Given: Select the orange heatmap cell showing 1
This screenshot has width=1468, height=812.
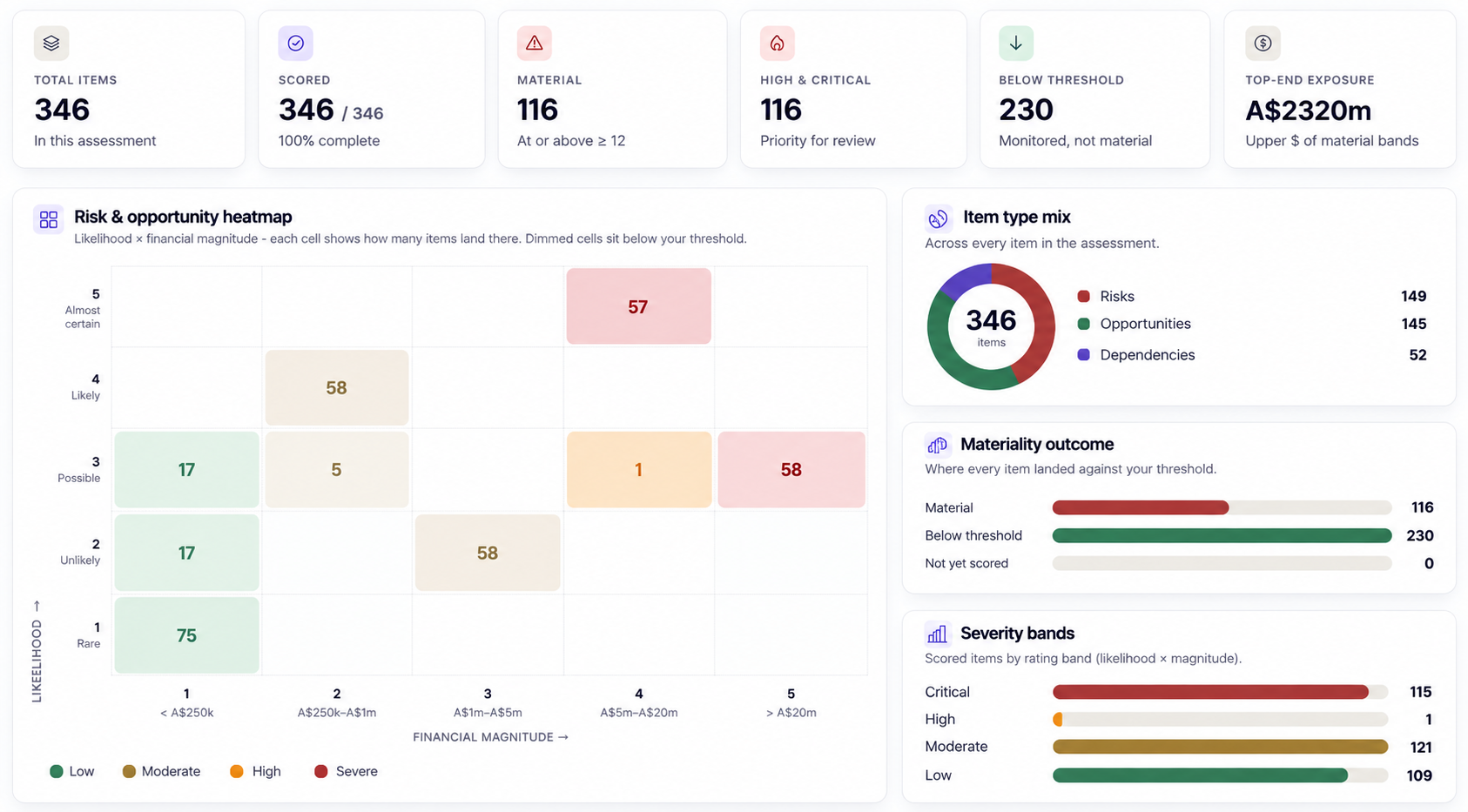Looking at the screenshot, I should pos(638,470).
